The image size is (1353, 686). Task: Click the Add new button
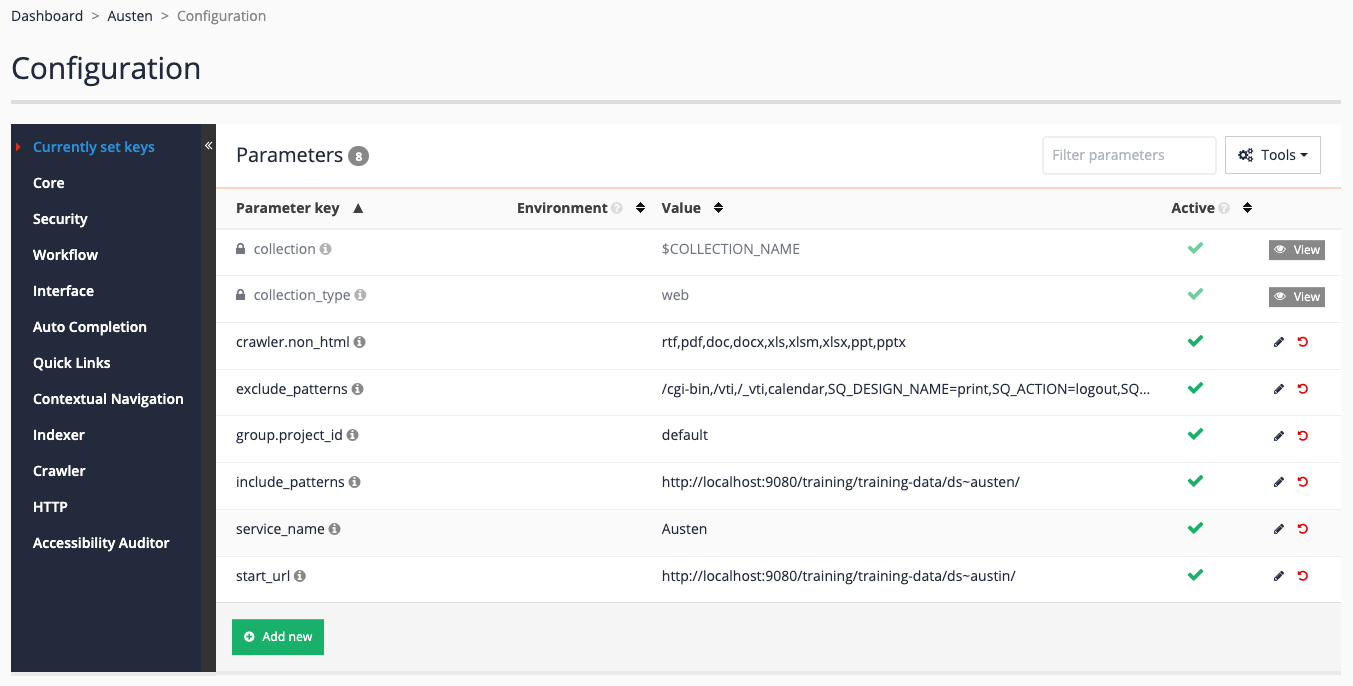pos(278,637)
